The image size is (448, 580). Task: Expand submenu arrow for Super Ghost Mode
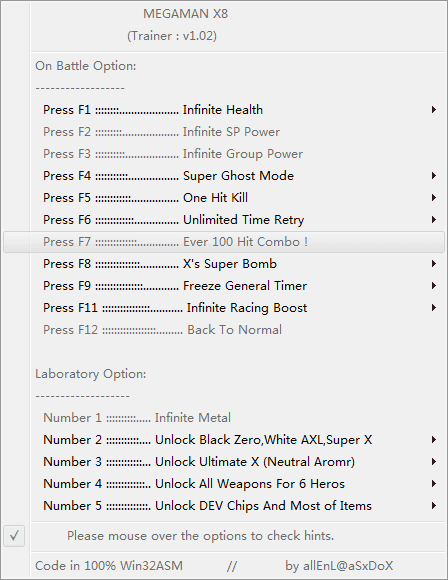click(x=434, y=176)
